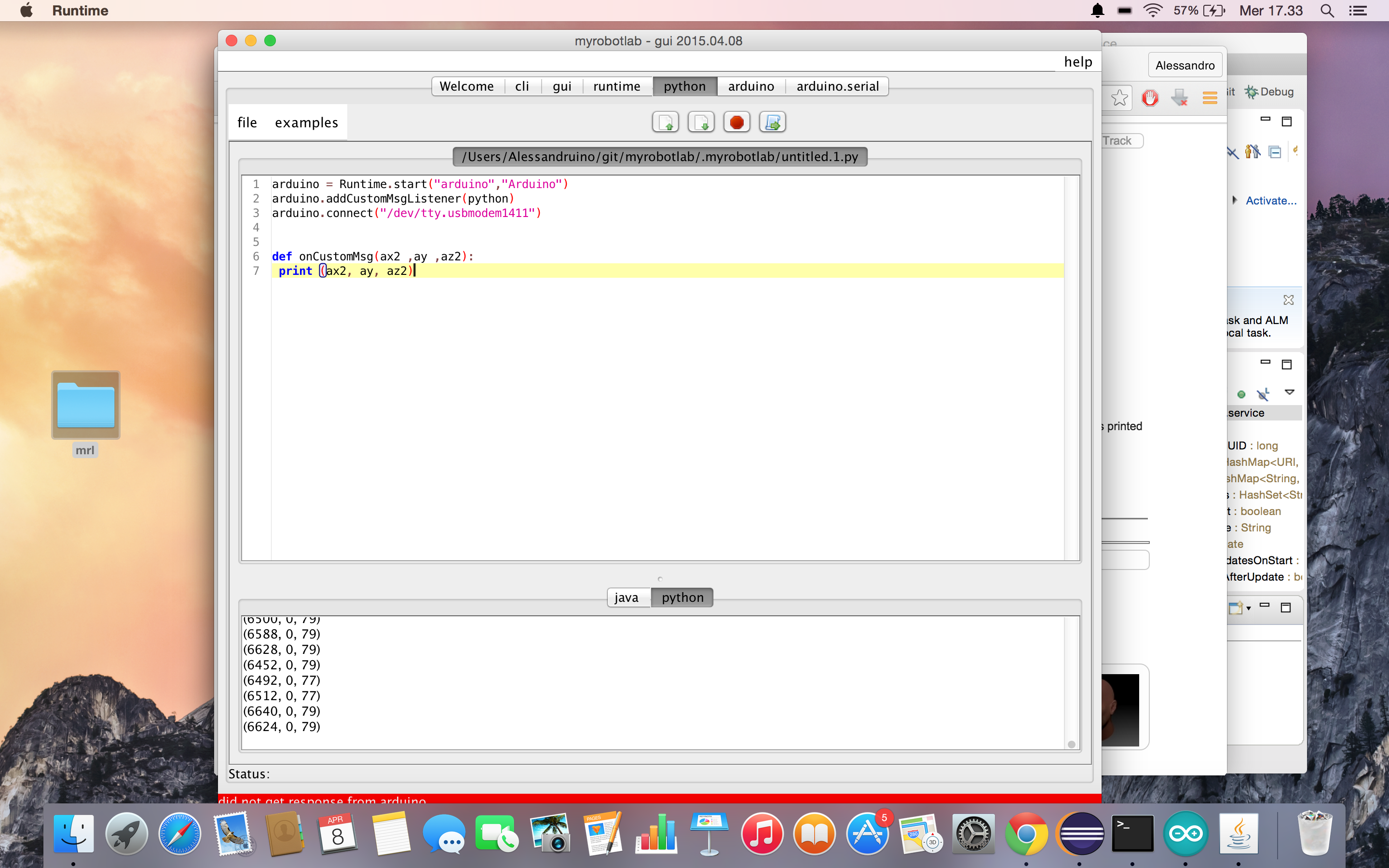Open the dropdown beside Eclipse's bottom panel icon
The width and height of the screenshot is (1389, 868).
click(1248, 609)
